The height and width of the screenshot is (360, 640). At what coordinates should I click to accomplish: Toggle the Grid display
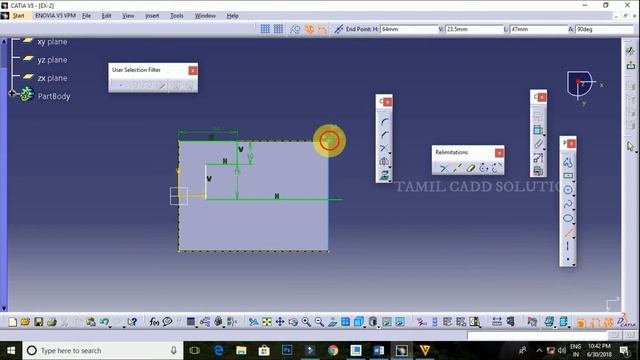[265, 29]
